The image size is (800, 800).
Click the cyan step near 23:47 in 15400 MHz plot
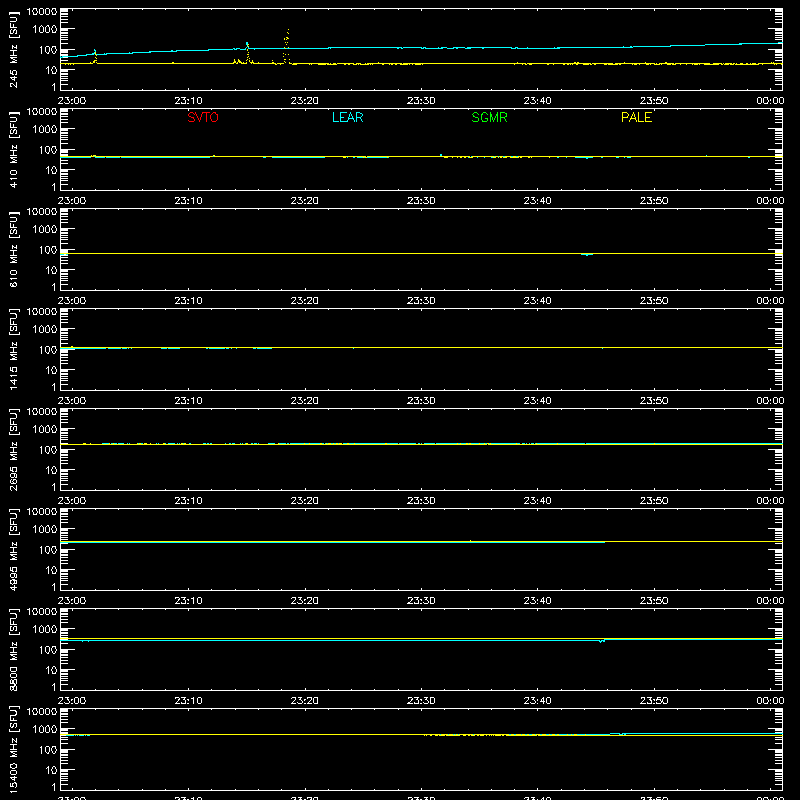point(622,734)
